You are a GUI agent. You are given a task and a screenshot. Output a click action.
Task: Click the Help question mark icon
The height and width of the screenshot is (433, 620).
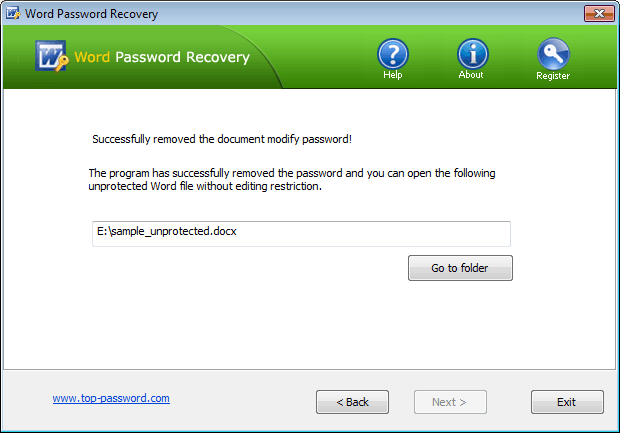(393, 53)
